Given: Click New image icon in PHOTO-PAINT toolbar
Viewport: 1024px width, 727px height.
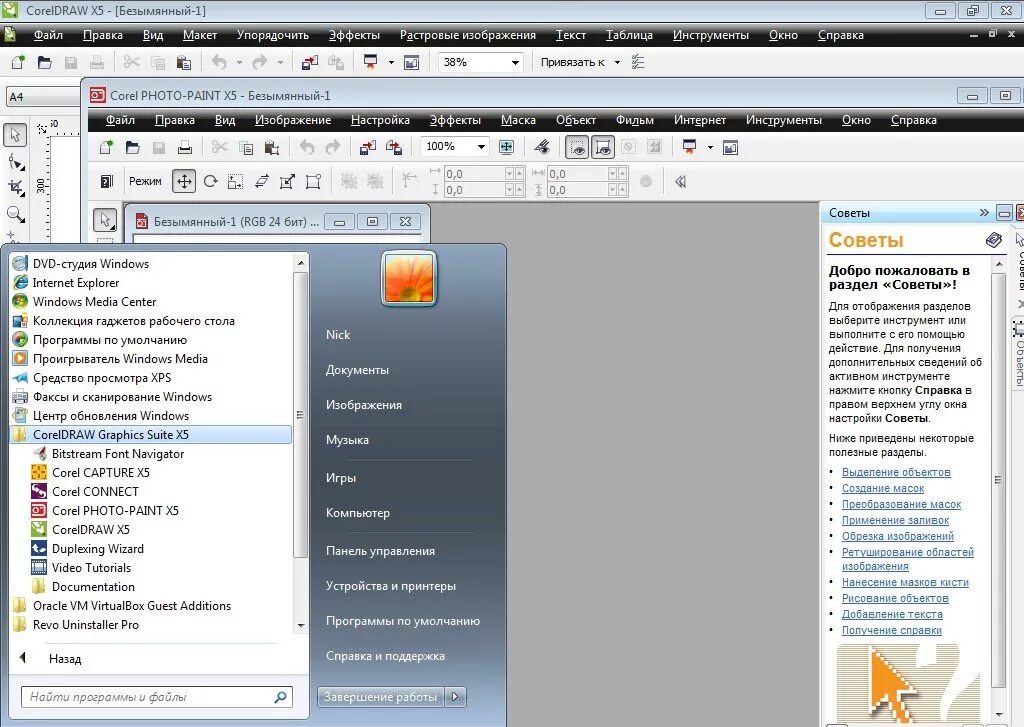Looking at the screenshot, I should pos(106,148).
